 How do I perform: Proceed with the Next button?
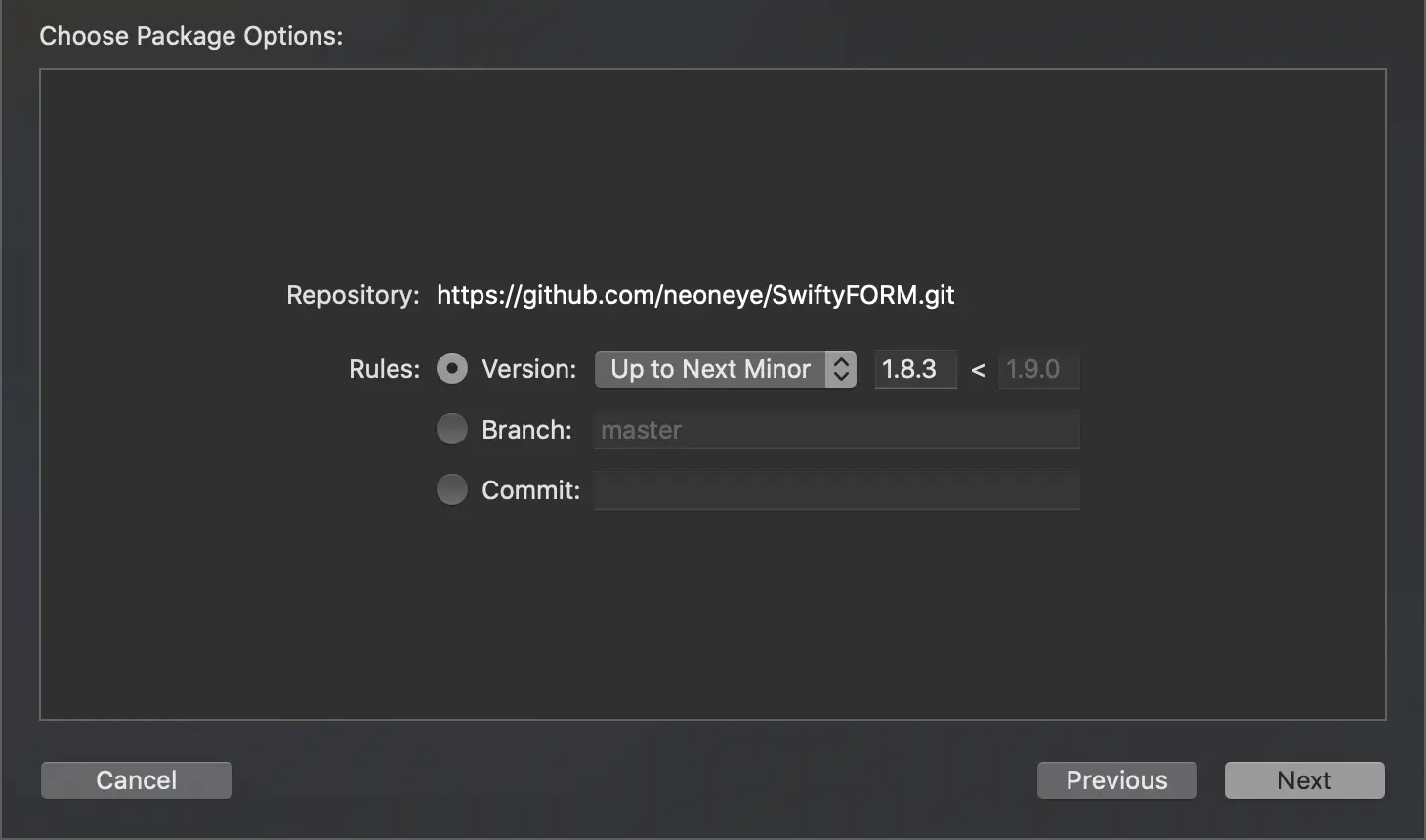coord(1304,780)
